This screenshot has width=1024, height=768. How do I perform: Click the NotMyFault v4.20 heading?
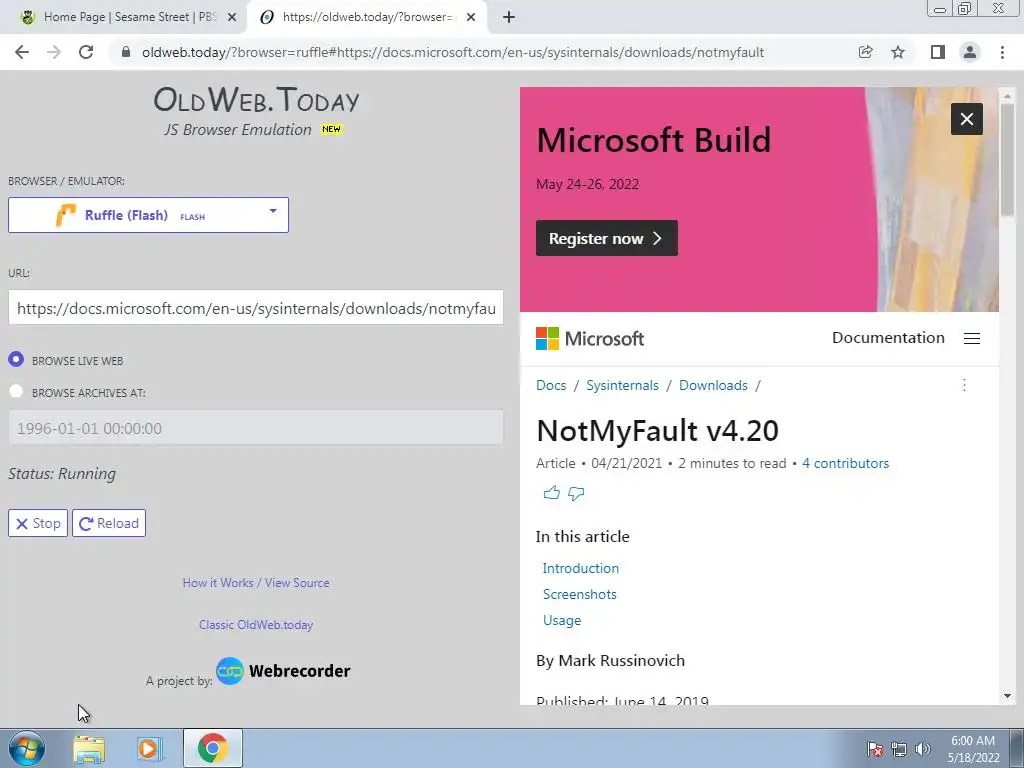pos(657,431)
